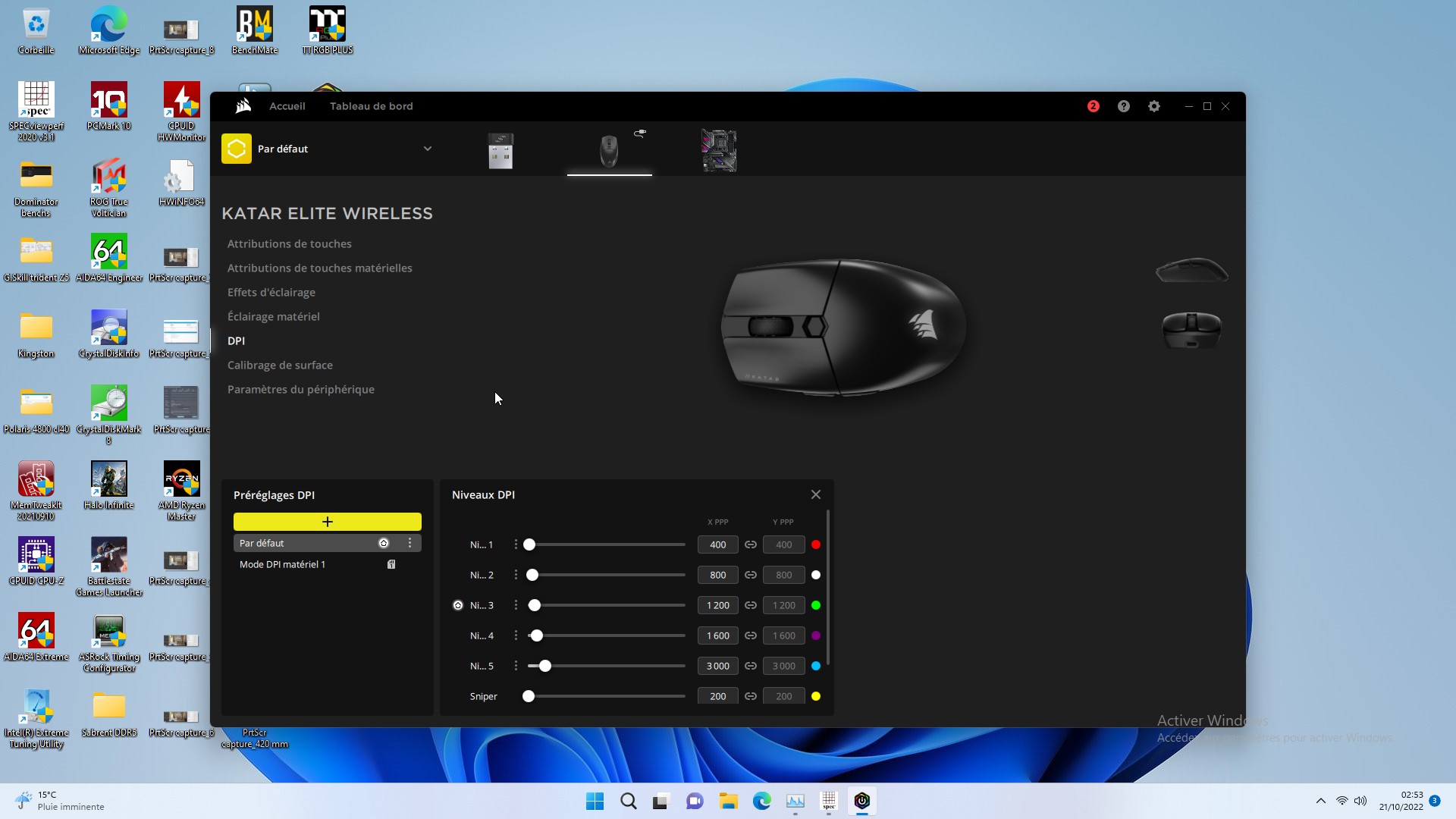Image resolution: width=1456 pixels, height=819 pixels.
Task: Show the mouse front view thumbnail
Action: pyautogui.click(x=1192, y=330)
